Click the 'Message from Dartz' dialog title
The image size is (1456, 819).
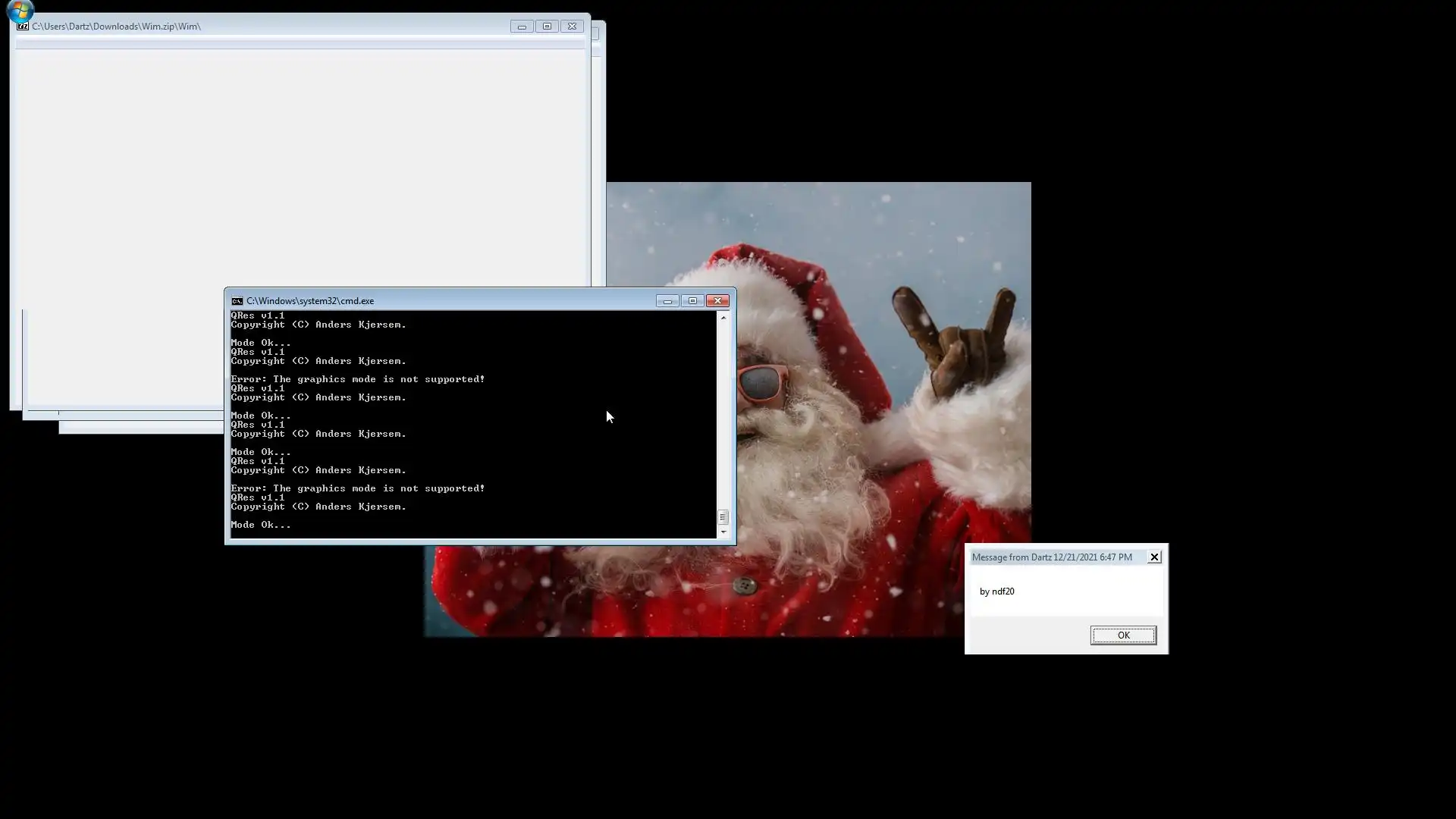tap(1052, 557)
